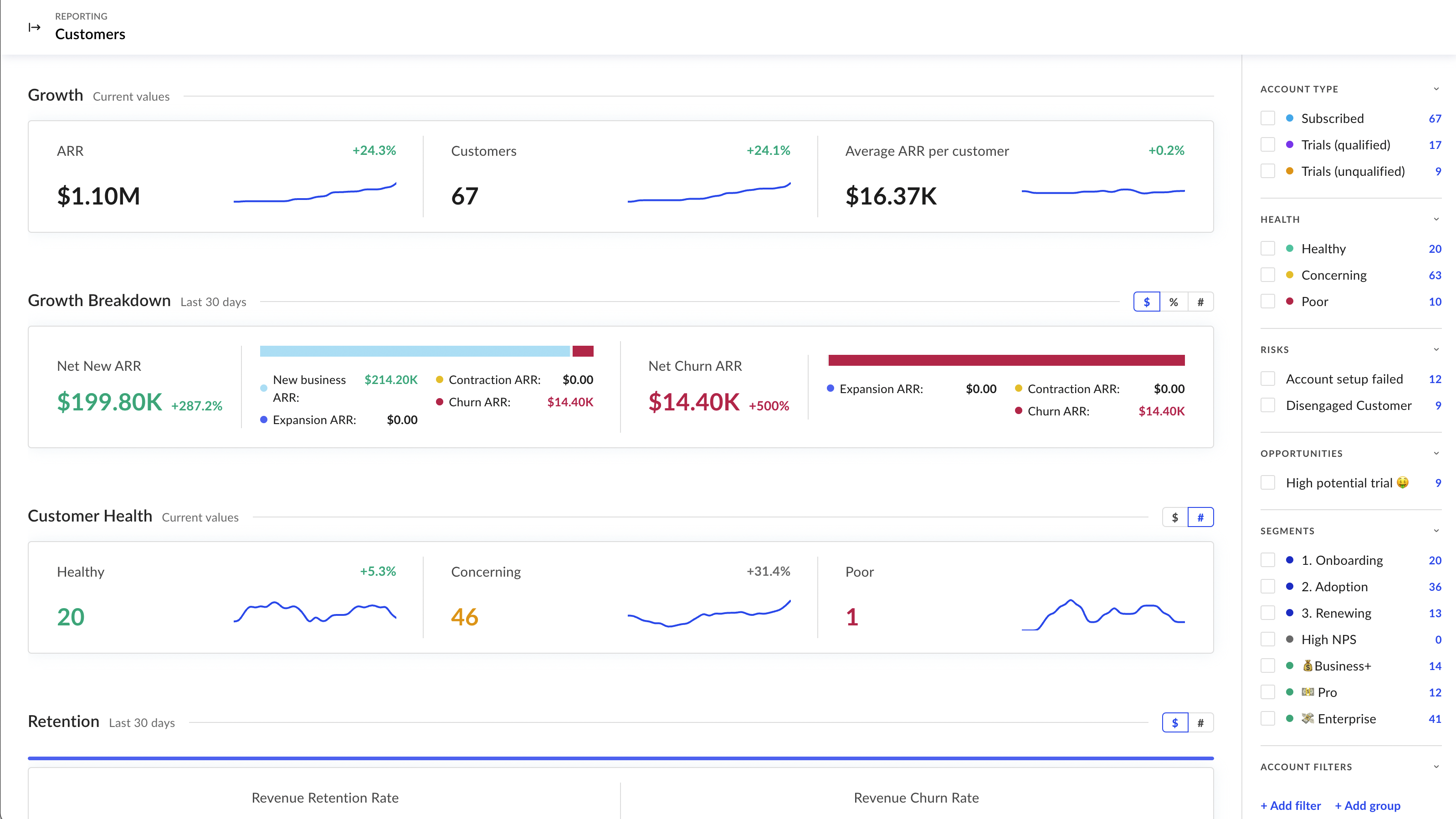Switch Growth Breakdown to percentage view
The width and height of the screenshot is (1456, 819).
1174,301
